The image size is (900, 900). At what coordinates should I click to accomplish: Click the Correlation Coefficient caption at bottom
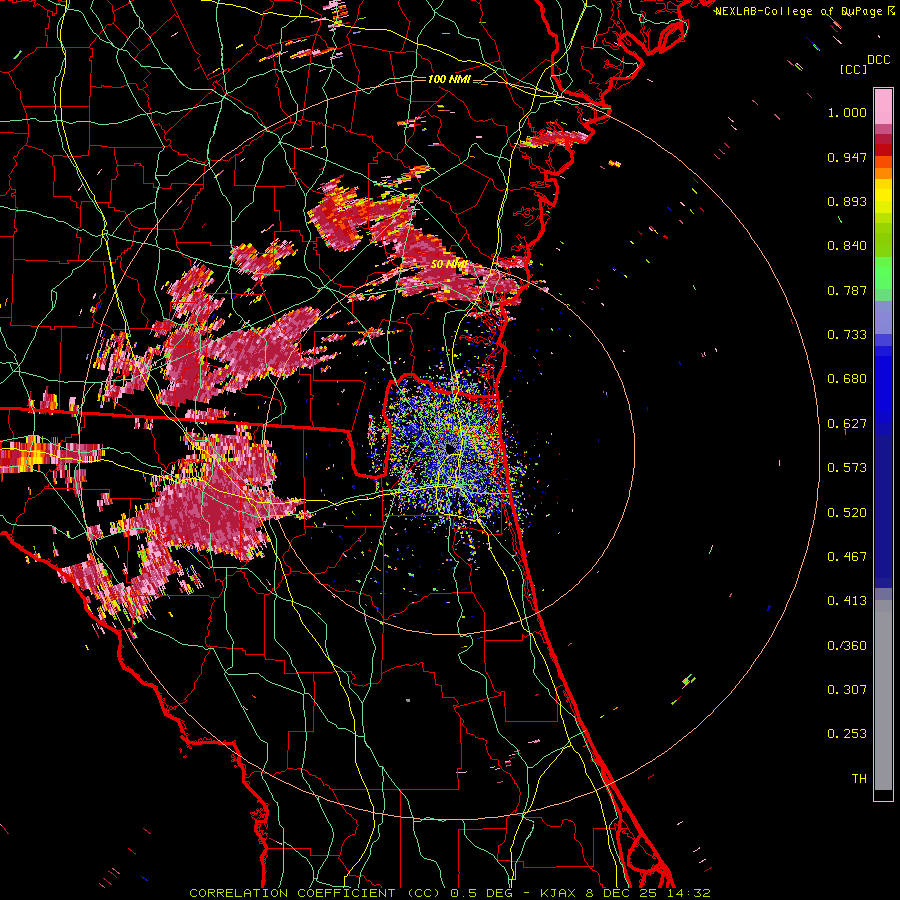coord(450,893)
